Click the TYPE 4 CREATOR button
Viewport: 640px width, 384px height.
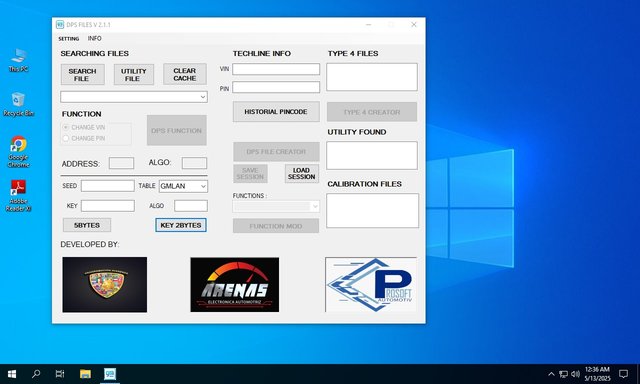[372, 112]
